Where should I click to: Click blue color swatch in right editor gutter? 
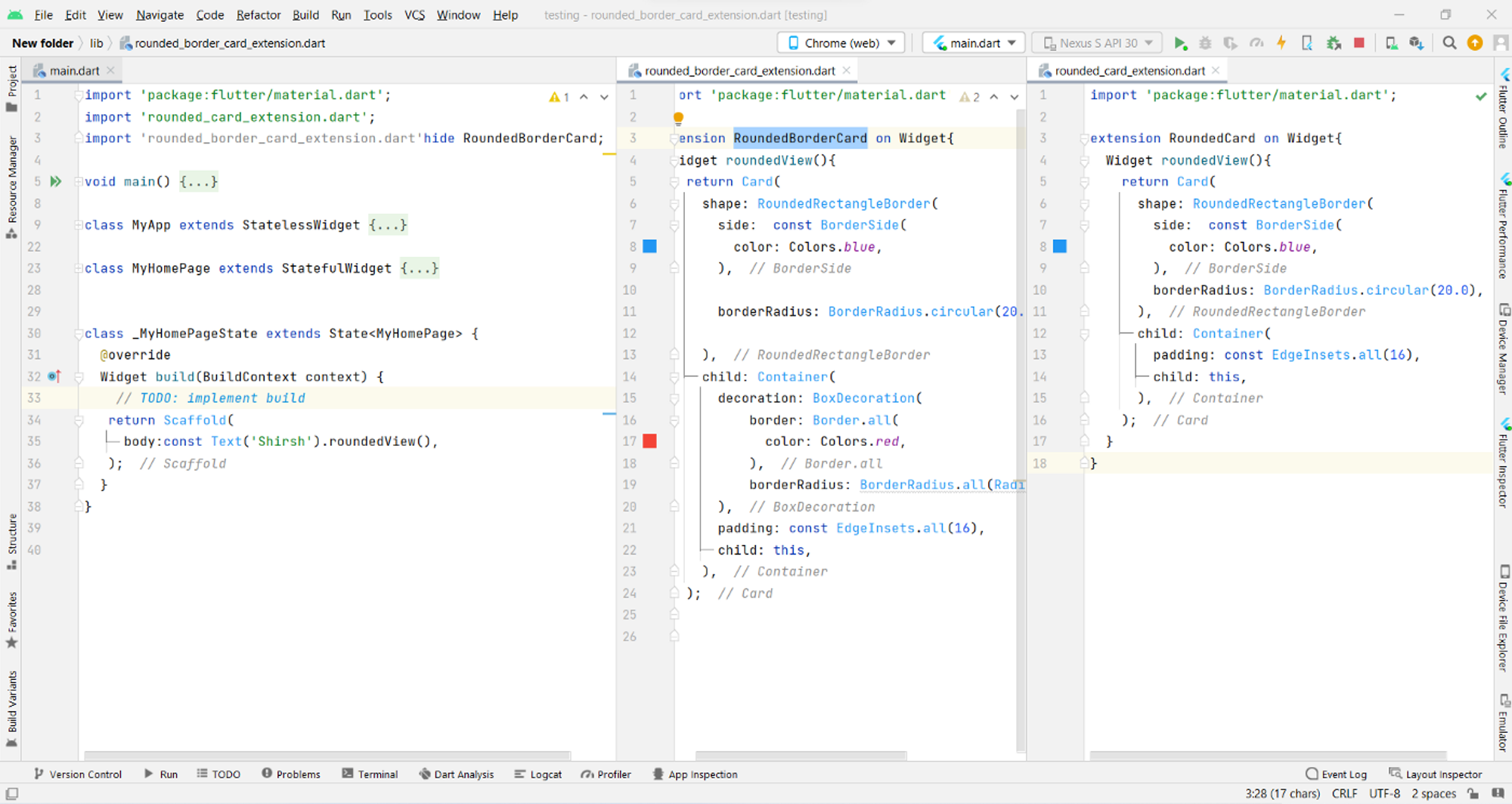1060,246
